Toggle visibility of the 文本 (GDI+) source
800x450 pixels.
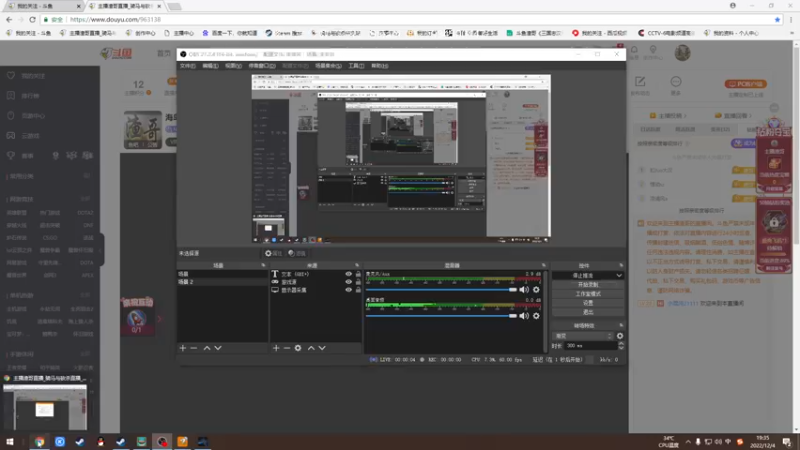(348, 274)
